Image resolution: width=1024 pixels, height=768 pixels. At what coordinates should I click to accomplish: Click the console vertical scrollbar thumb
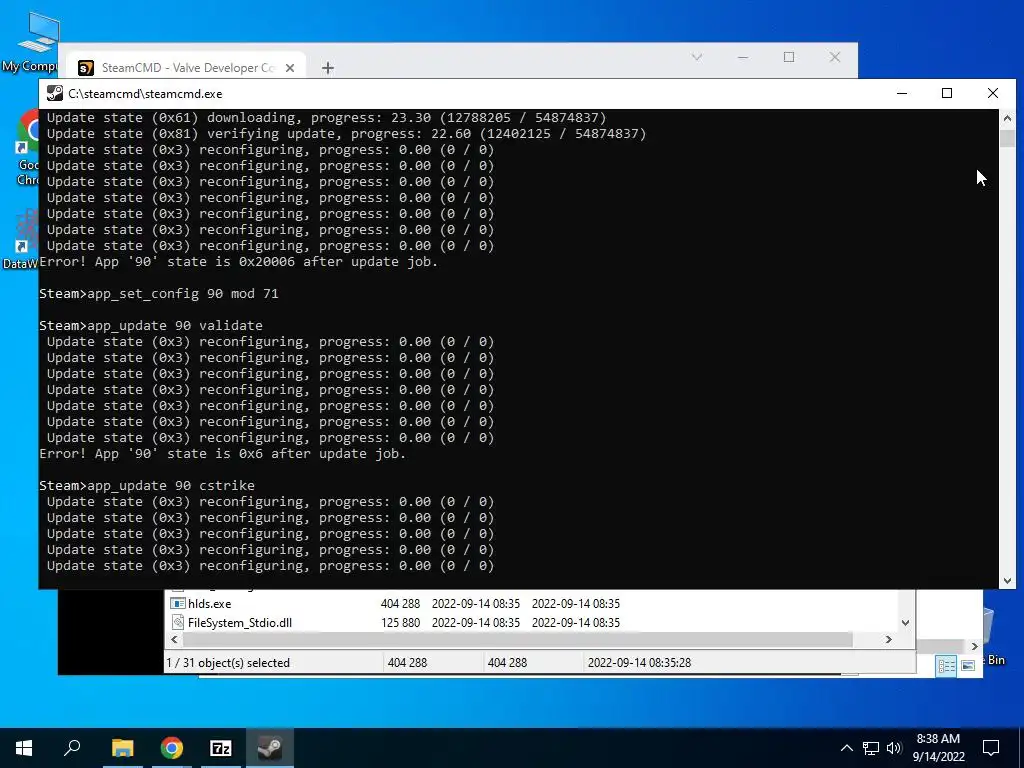[1007, 138]
